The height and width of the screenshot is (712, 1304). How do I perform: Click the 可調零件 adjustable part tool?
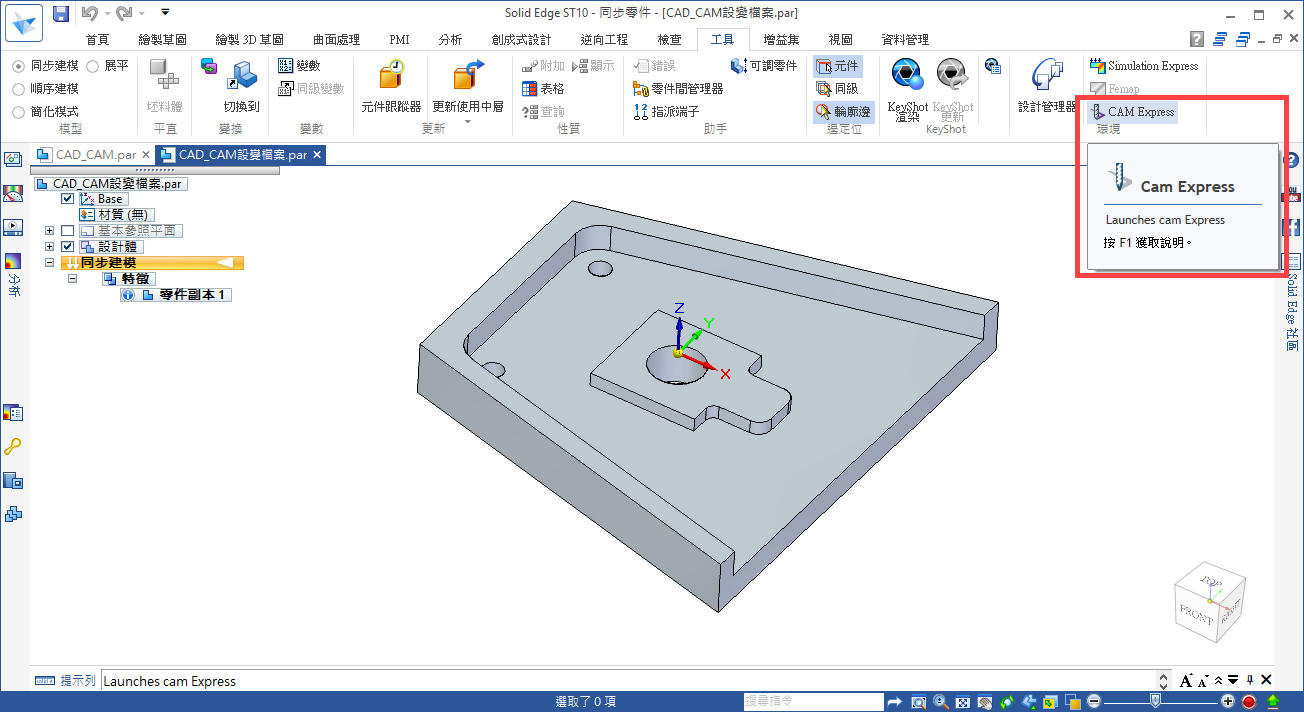(x=764, y=66)
